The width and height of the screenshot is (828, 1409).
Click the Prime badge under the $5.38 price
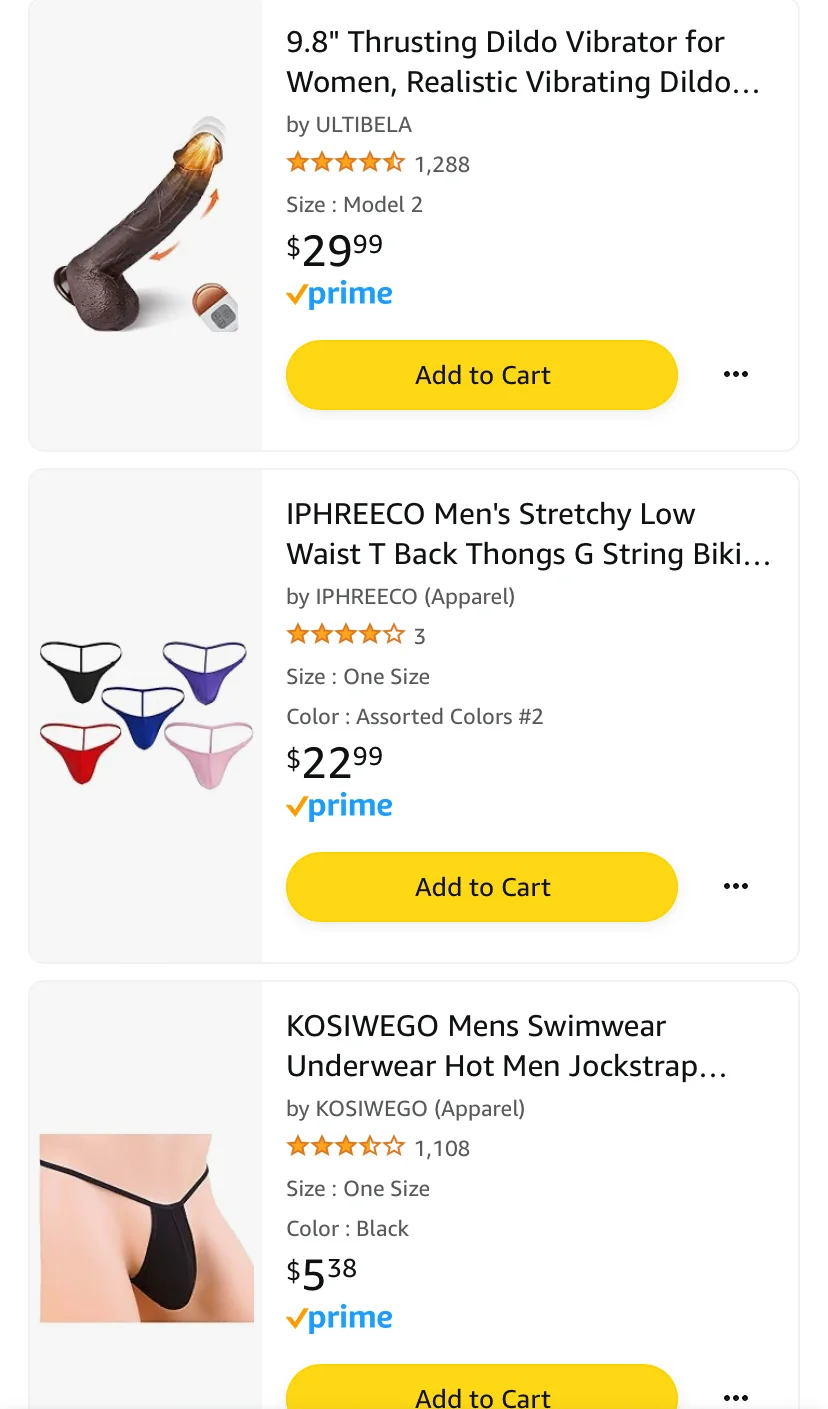click(x=339, y=1319)
